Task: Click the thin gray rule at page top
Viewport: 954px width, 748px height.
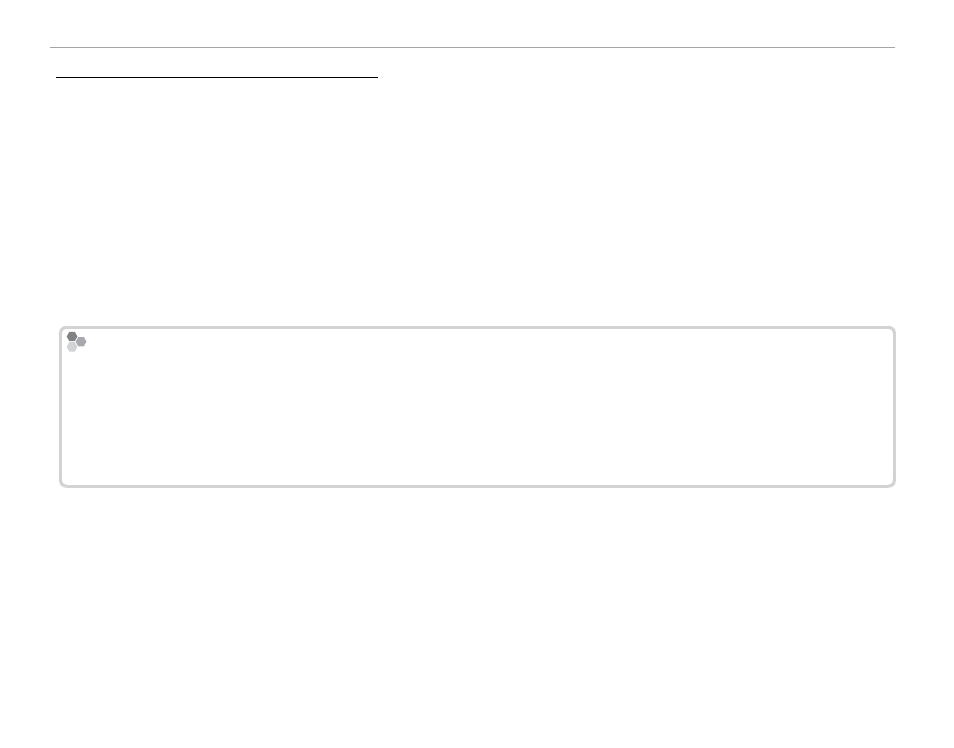Action: 472,47
